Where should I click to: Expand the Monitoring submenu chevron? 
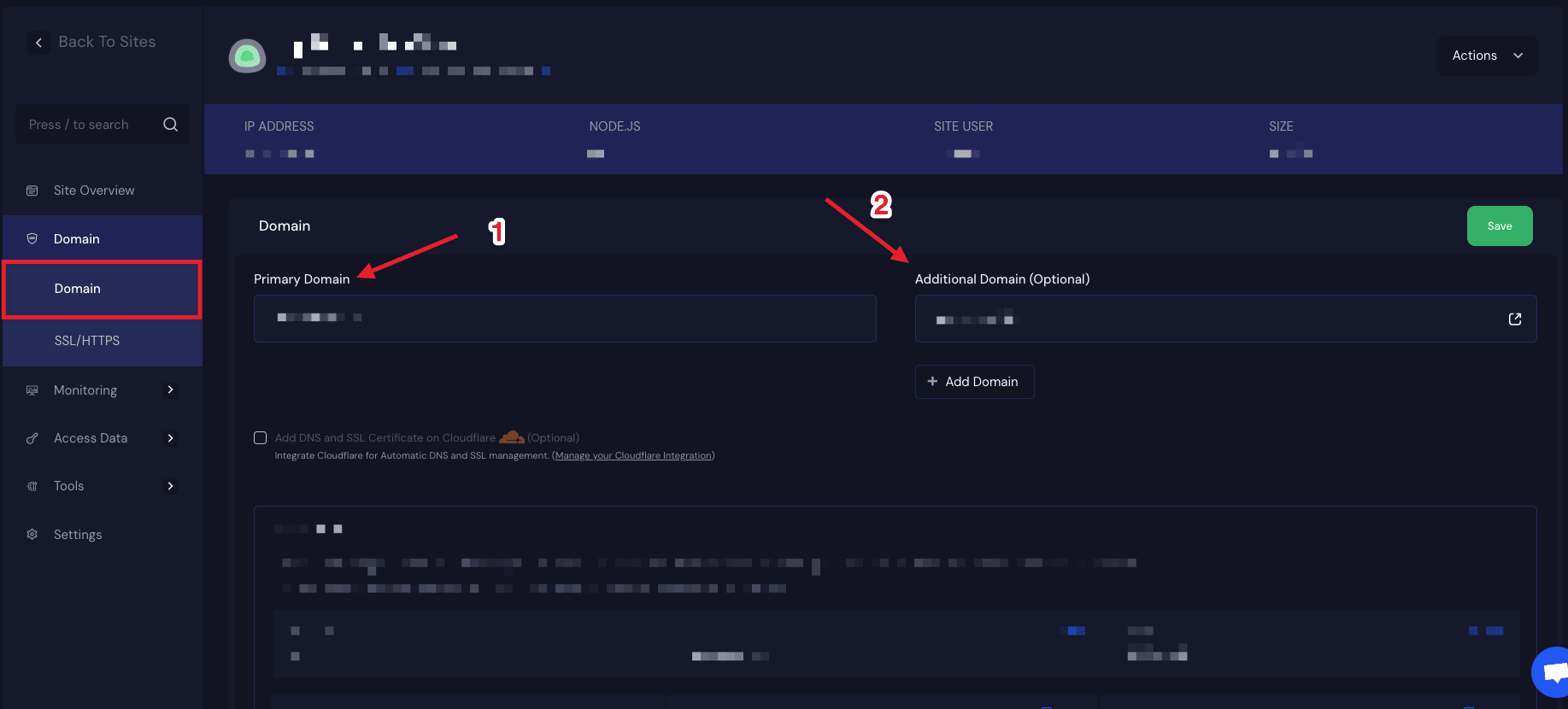click(x=171, y=390)
